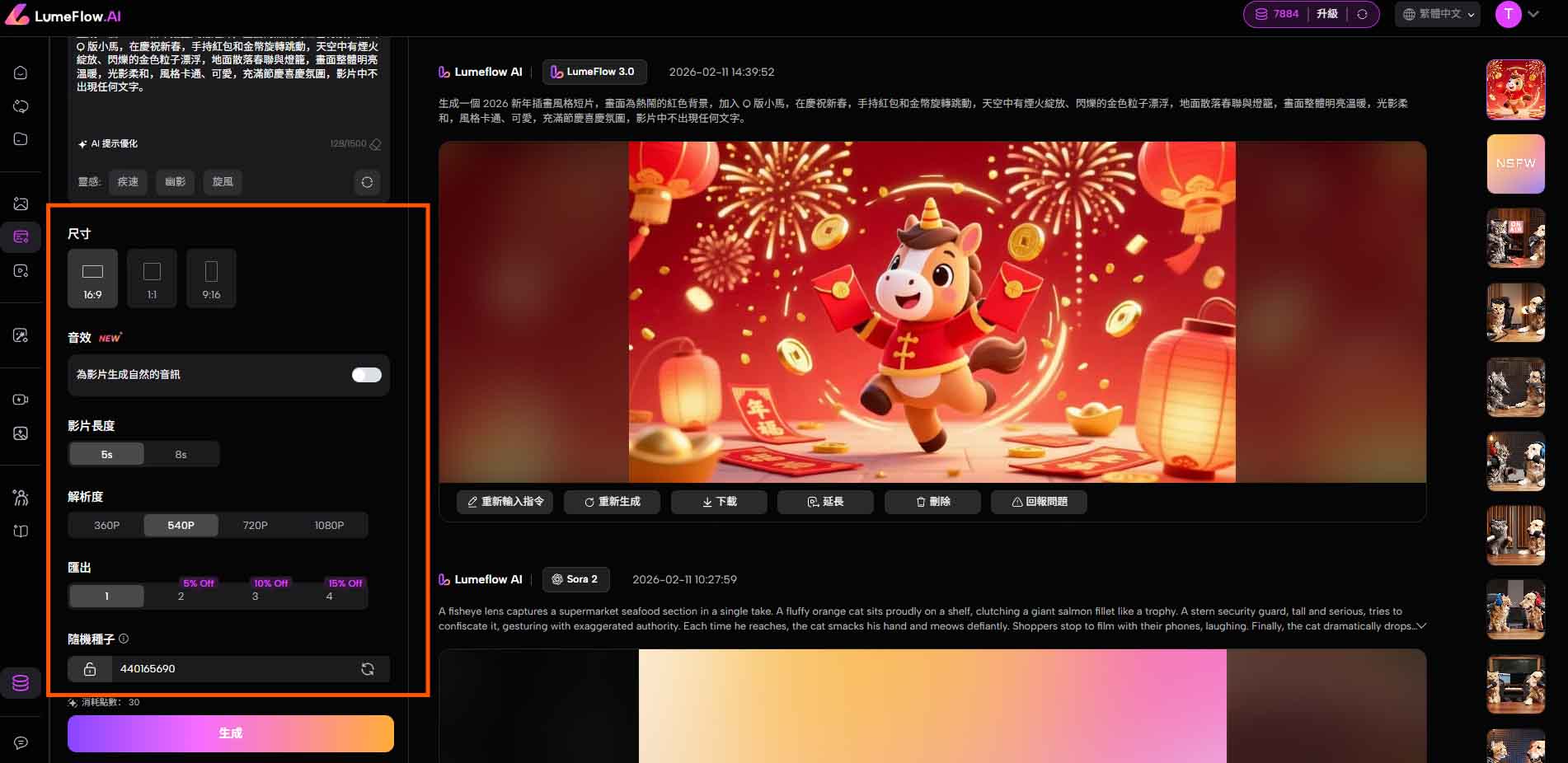Select 3 outputs with 10% off
1568x763 pixels.
[x=256, y=596]
